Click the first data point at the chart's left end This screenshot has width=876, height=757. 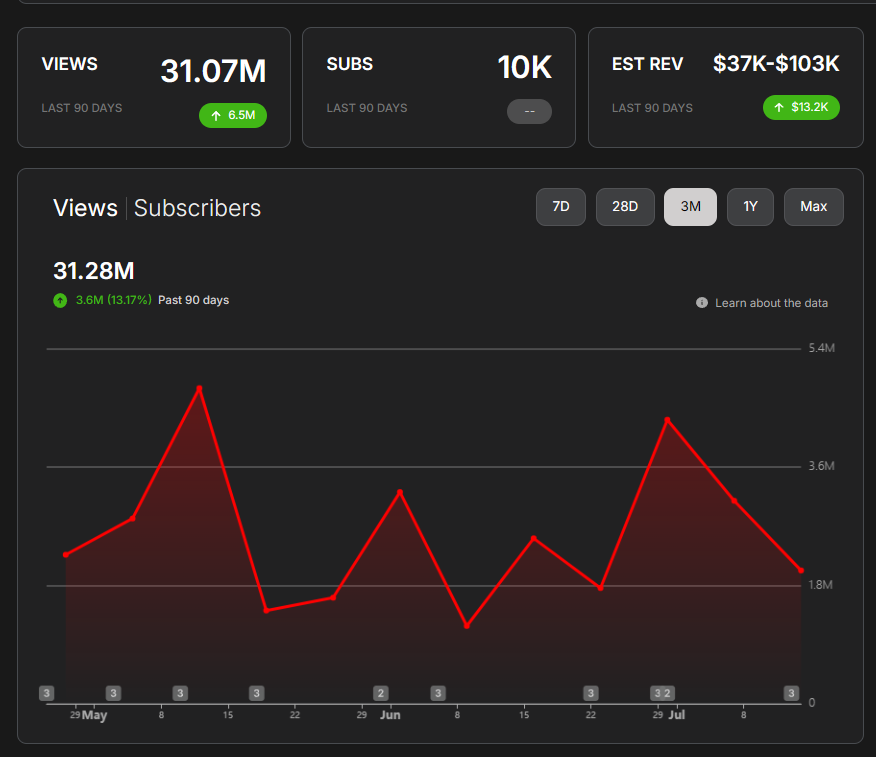66,555
